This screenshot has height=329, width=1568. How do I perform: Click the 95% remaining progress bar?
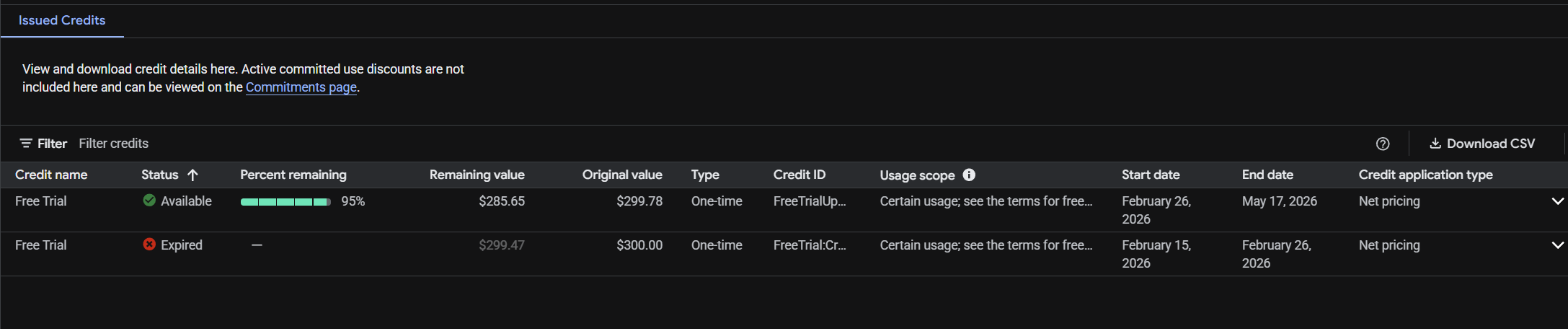pos(285,202)
